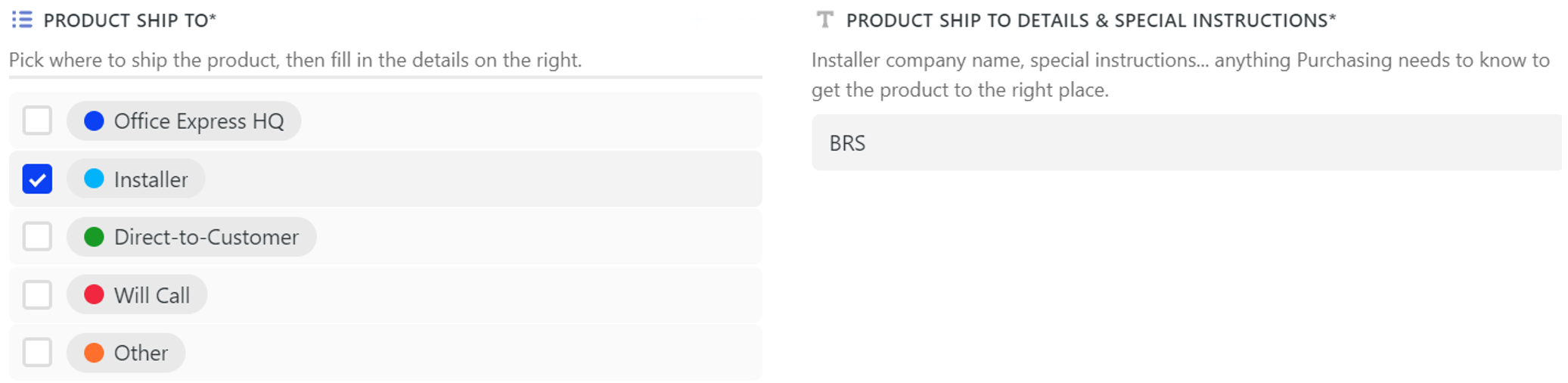
Task: Click the Details & Special Instructions heading
Action: 1091,20
